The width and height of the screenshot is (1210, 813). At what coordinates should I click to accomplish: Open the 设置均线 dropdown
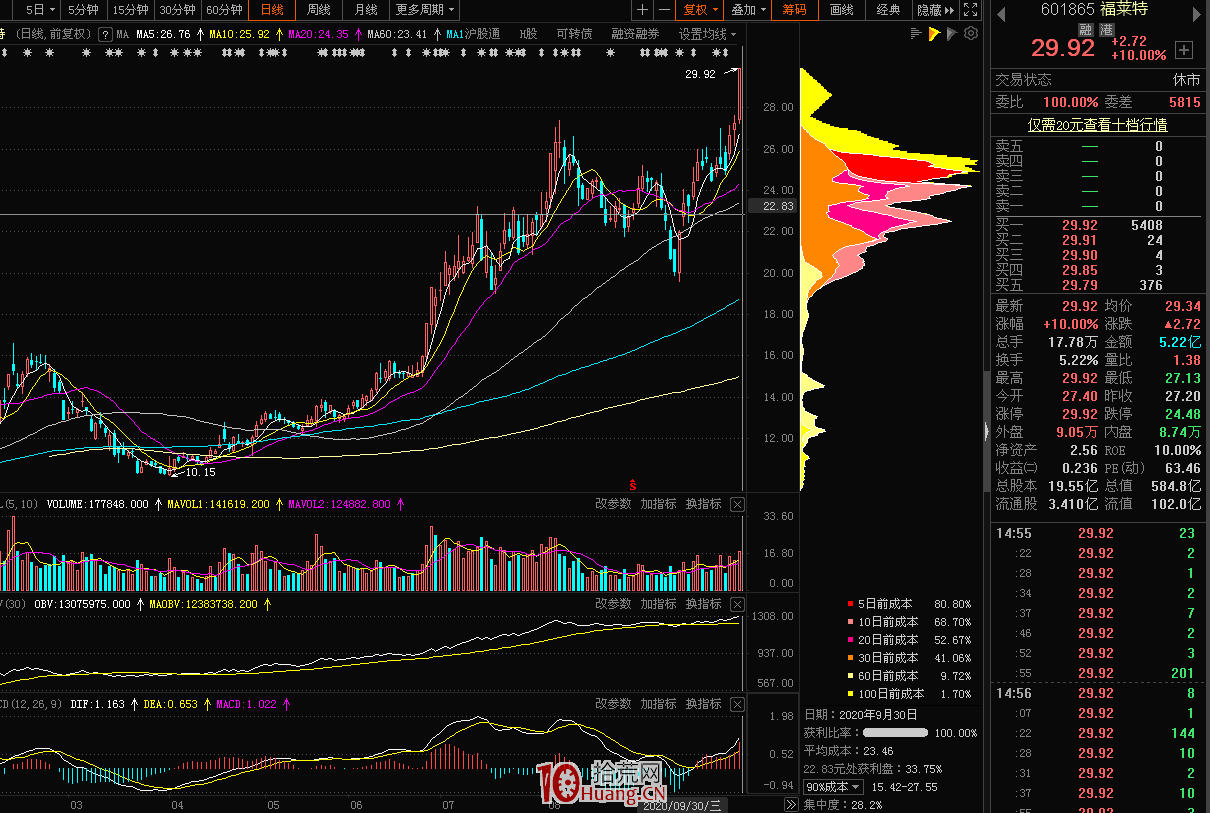point(707,34)
